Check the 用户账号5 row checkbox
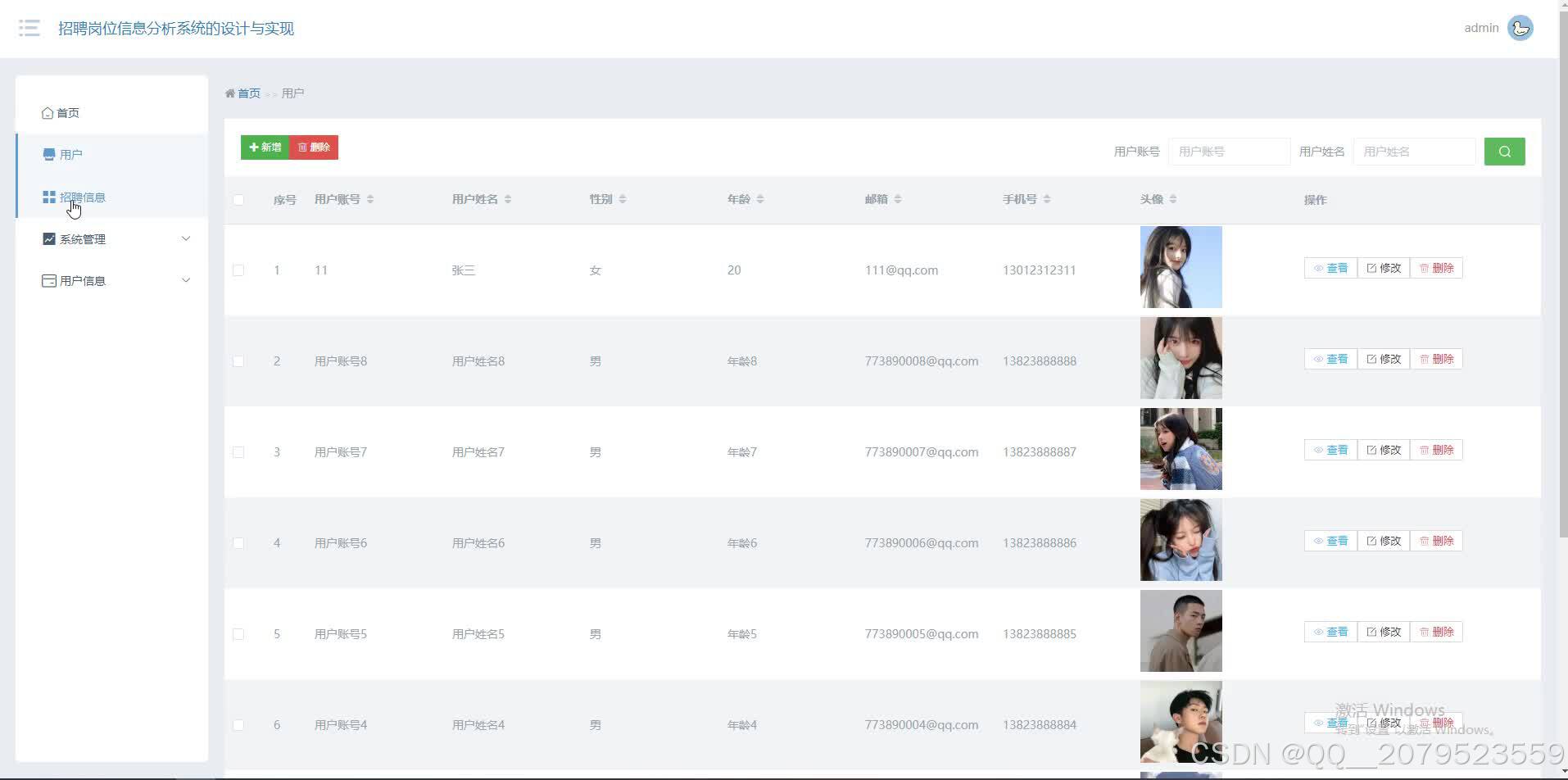 pos(238,634)
